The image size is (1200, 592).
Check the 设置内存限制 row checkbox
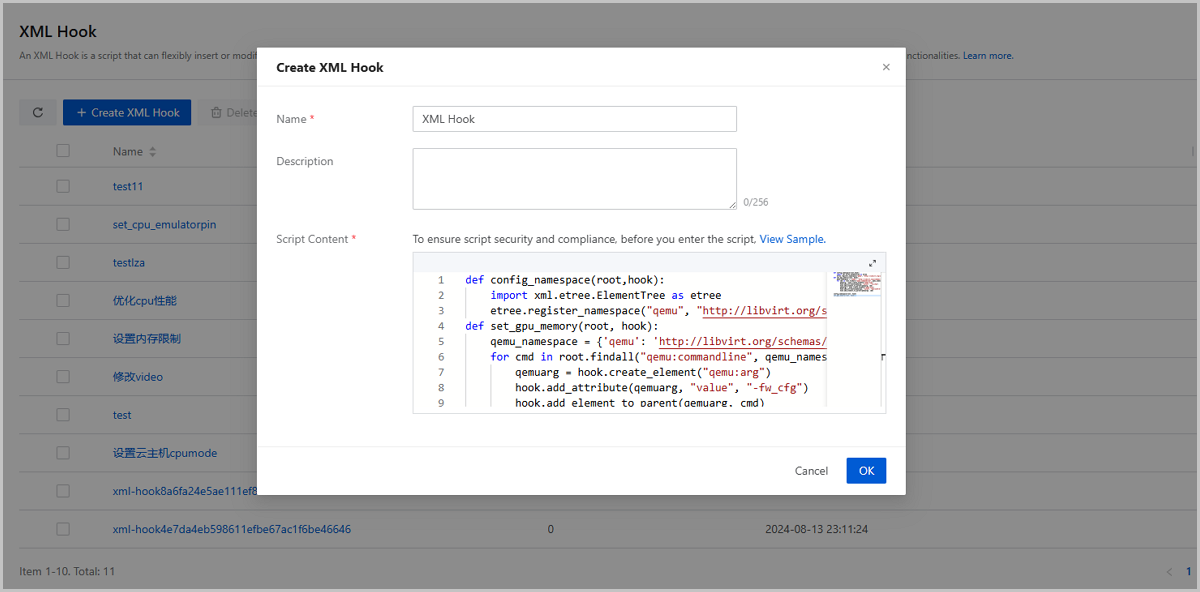click(x=63, y=339)
